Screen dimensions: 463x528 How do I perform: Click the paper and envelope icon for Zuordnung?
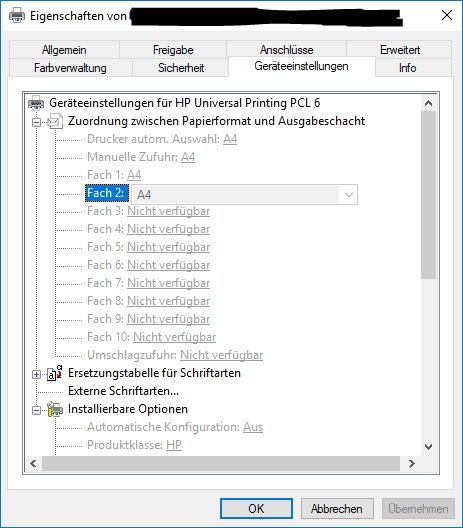55,121
